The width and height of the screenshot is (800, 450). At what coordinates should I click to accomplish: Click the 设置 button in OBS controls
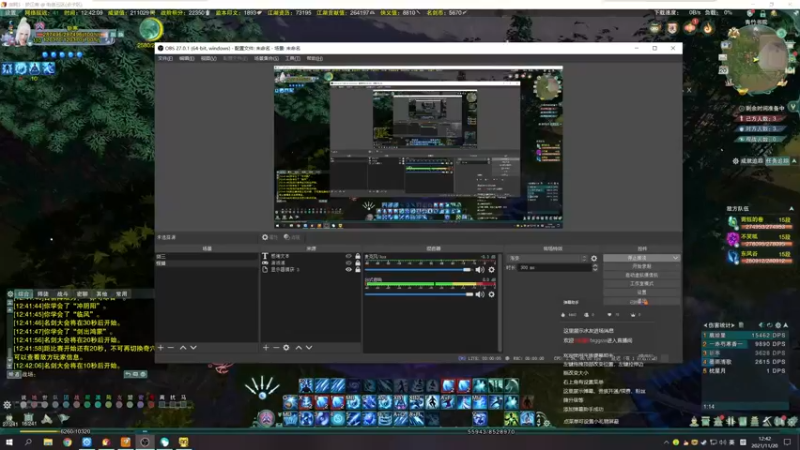[x=641, y=292]
